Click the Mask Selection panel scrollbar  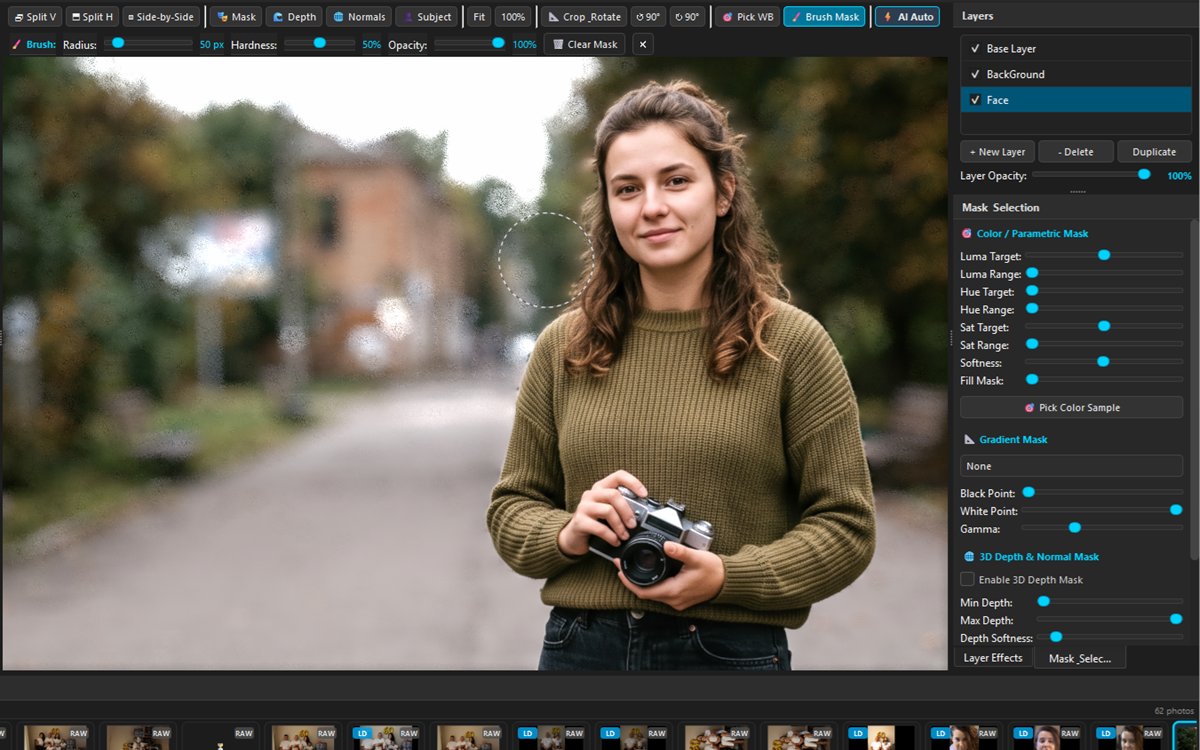(x=1195, y=390)
